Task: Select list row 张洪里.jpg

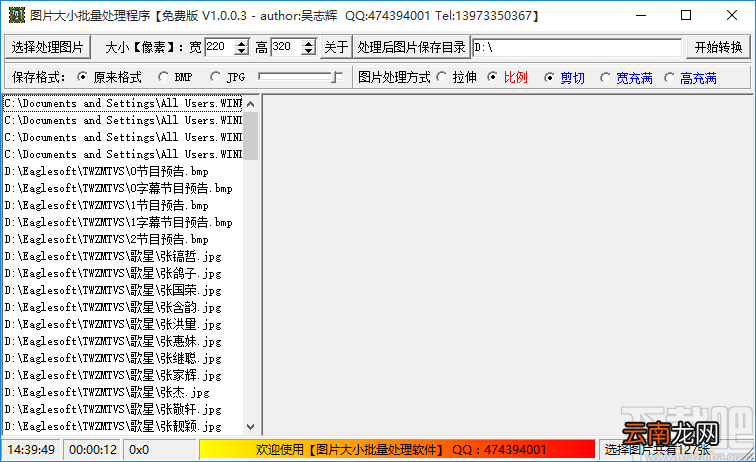Action: tap(123, 324)
